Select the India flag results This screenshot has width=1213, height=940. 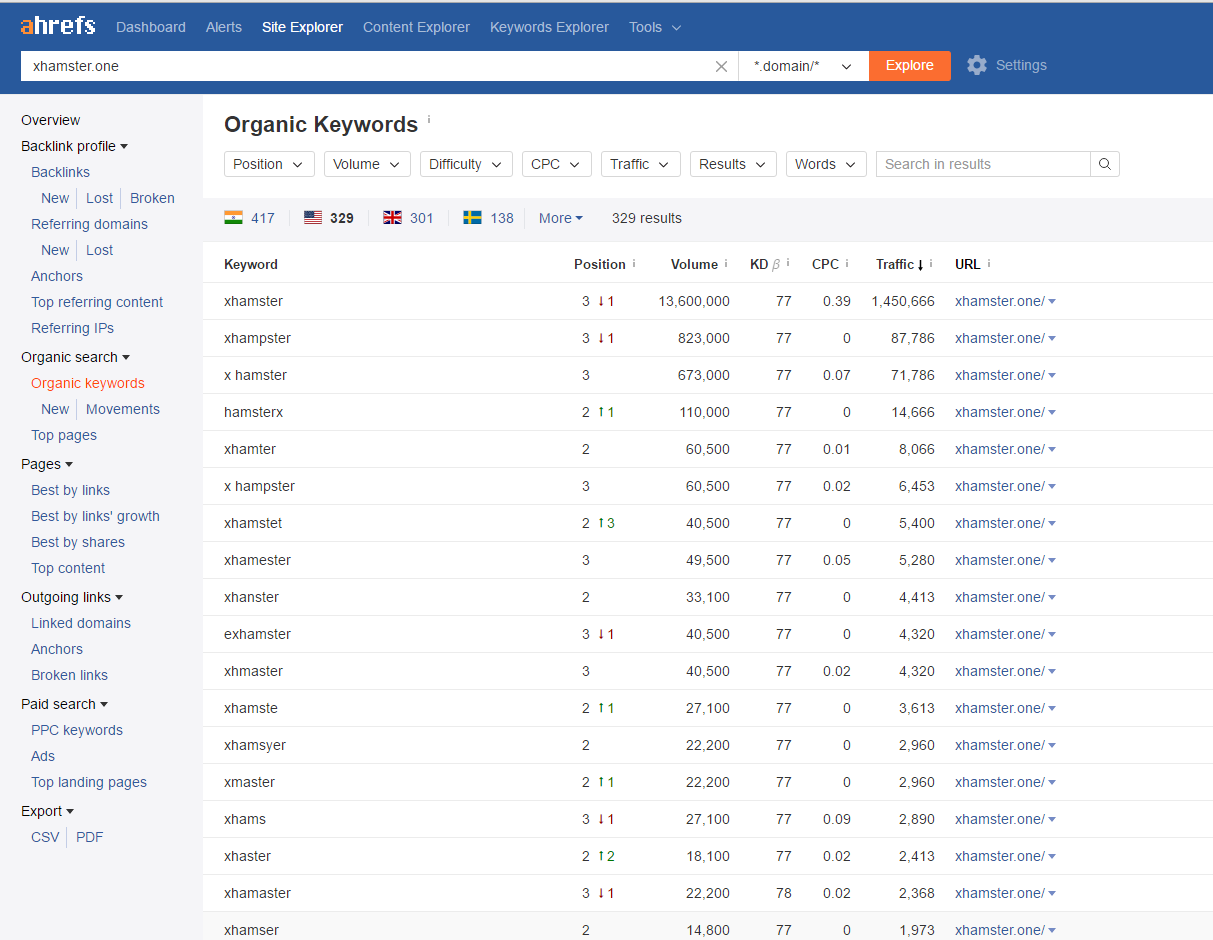point(249,218)
